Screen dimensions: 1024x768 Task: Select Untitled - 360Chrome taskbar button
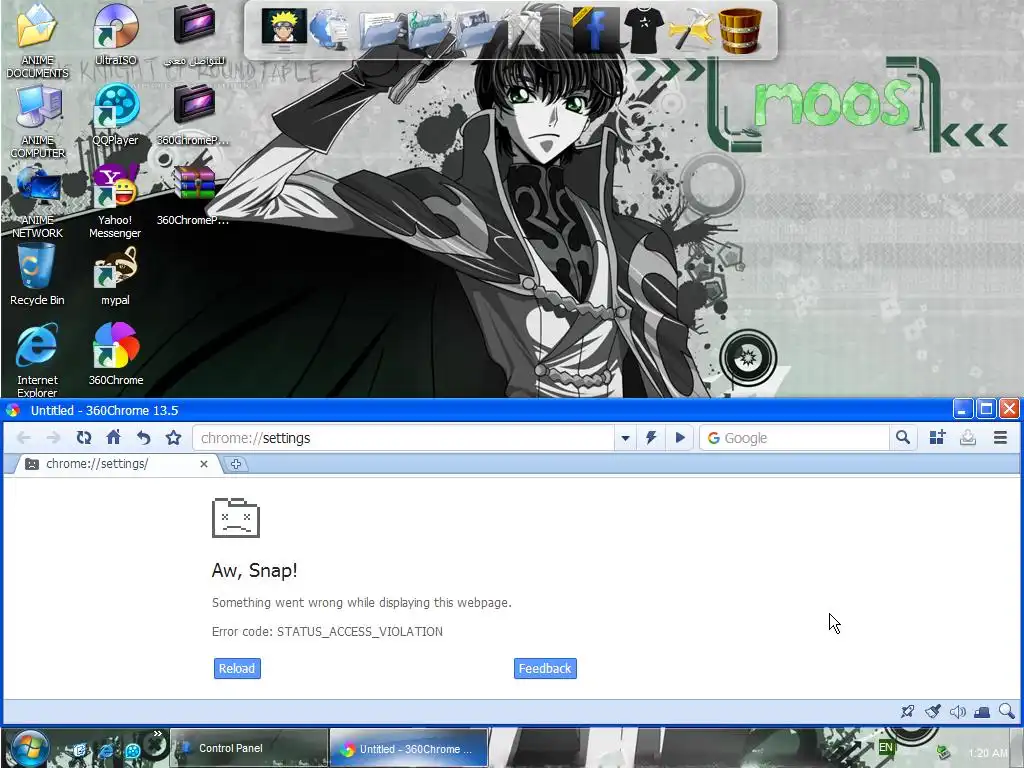(x=409, y=748)
